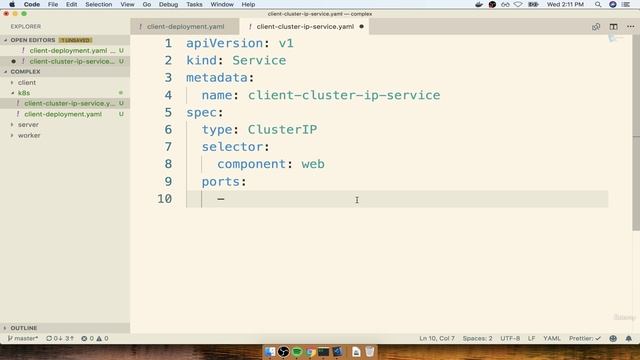Image resolution: width=640 pixels, height=360 pixels.
Task: Click the EXPLORER panel title
Action: 26,27
